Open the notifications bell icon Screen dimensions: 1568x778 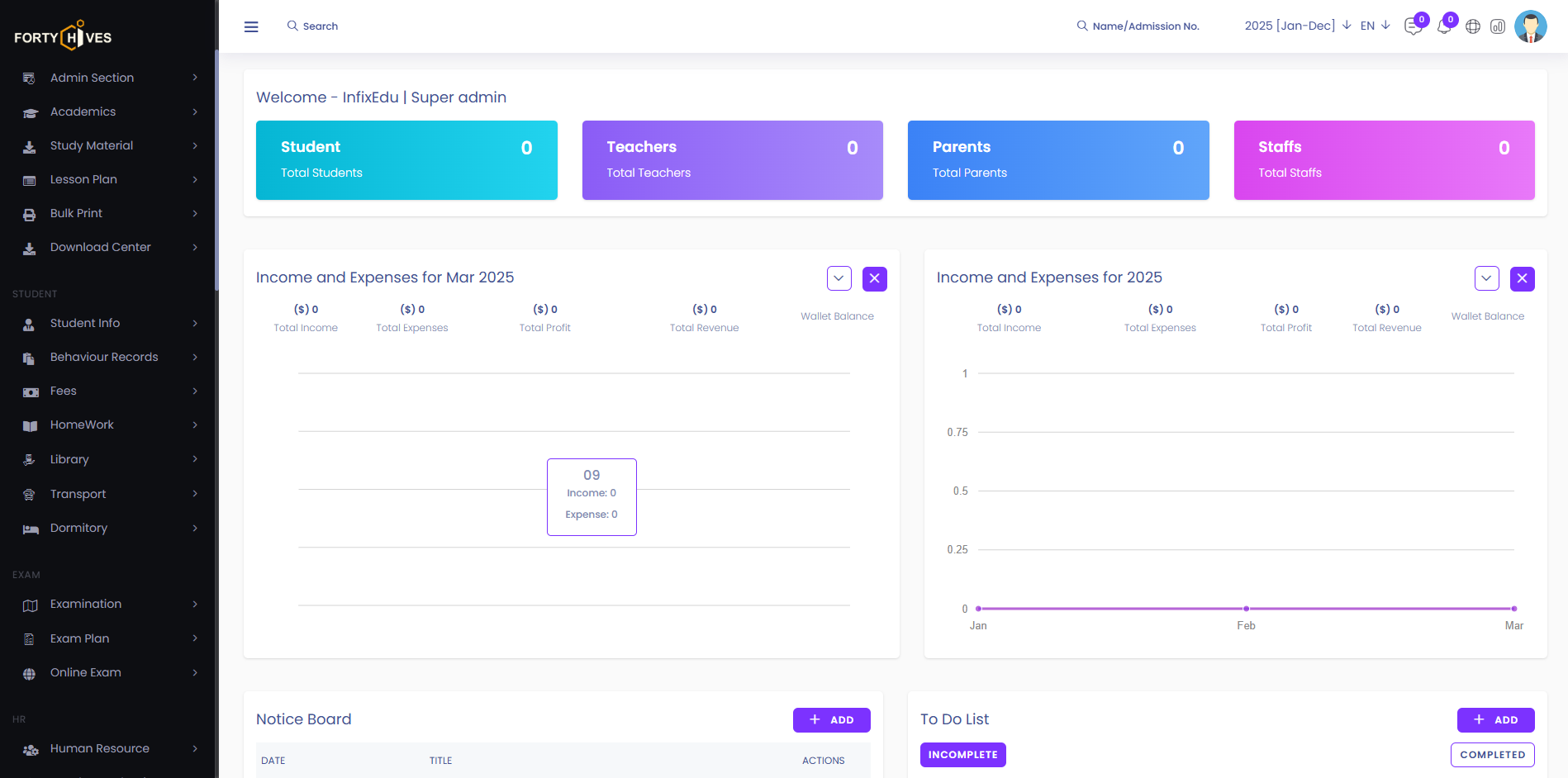tap(1443, 27)
